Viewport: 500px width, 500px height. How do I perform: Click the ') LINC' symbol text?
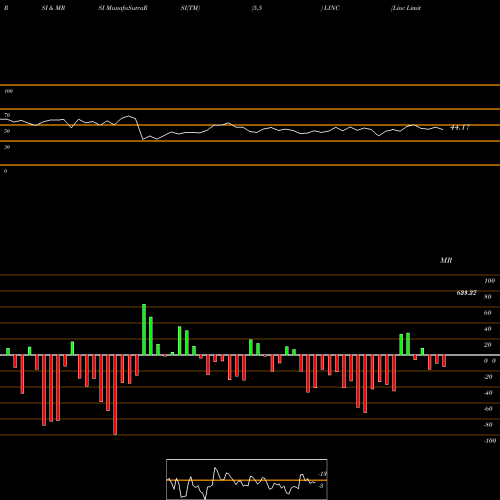(330, 8)
